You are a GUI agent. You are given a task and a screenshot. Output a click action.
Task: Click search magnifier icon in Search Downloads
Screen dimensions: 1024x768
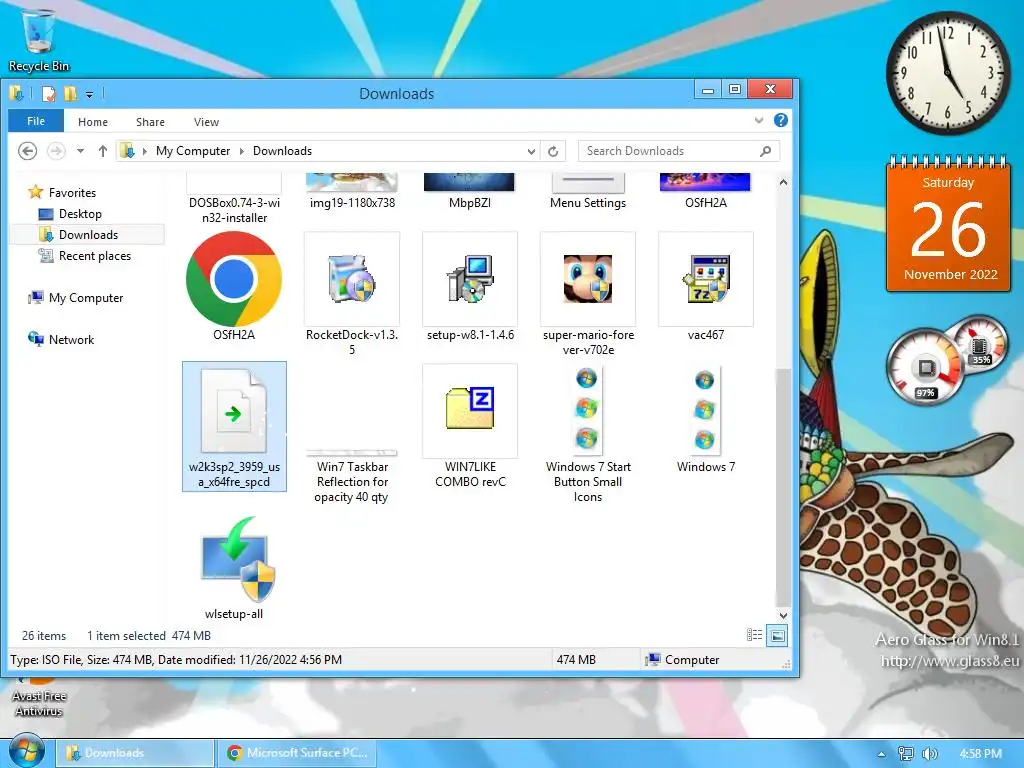[765, 151]
